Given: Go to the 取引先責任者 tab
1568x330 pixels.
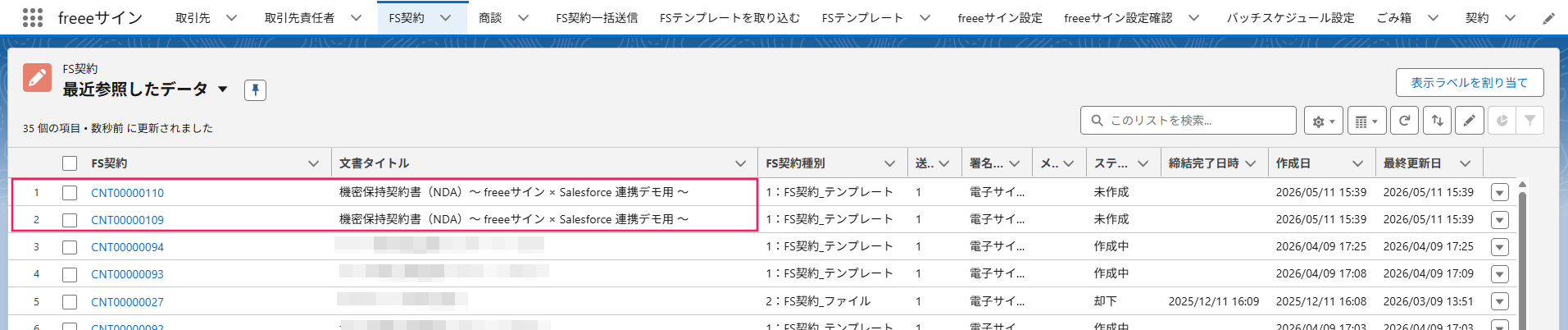Looking at the screenshot, I should click(299, 18).
